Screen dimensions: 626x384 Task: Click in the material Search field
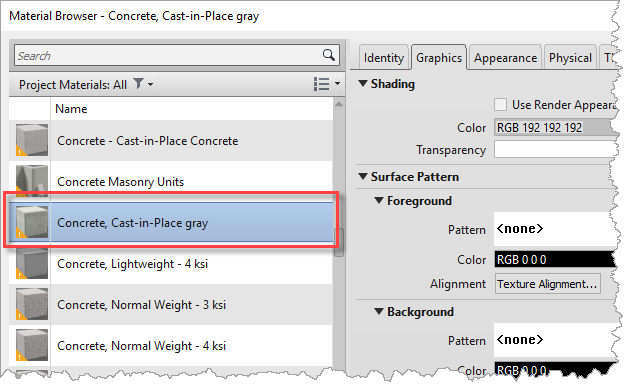[168, 55]
